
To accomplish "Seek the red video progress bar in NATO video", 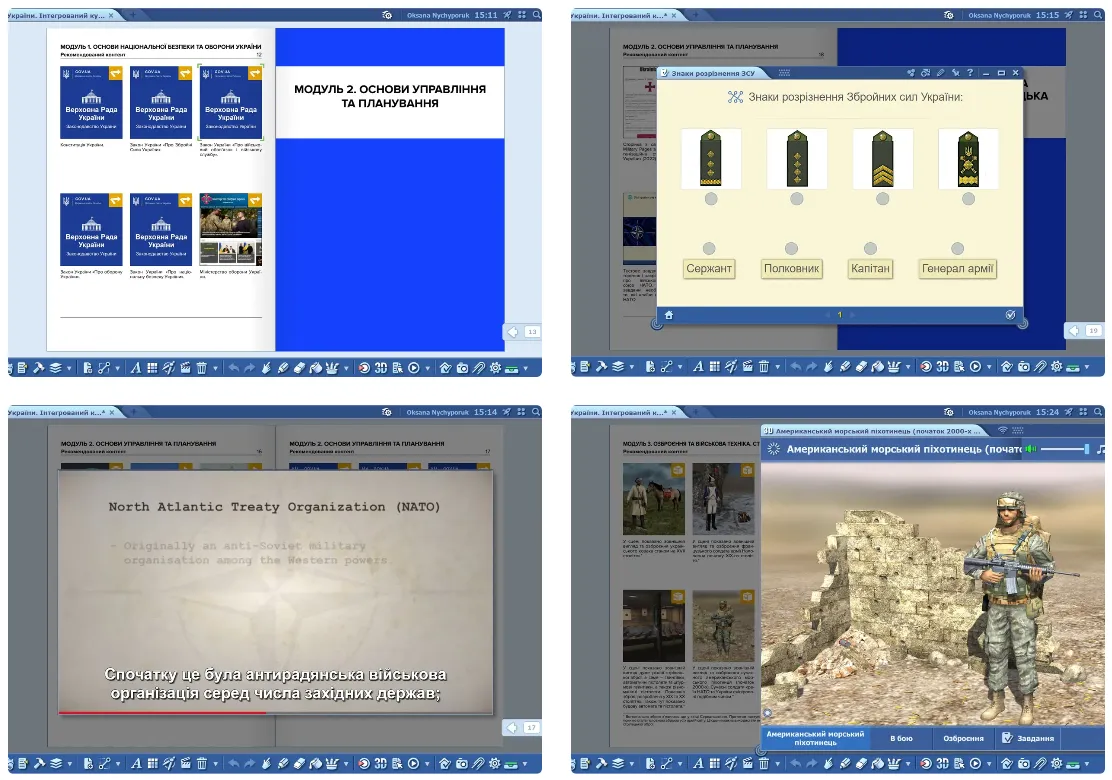I will coord(275,712).
